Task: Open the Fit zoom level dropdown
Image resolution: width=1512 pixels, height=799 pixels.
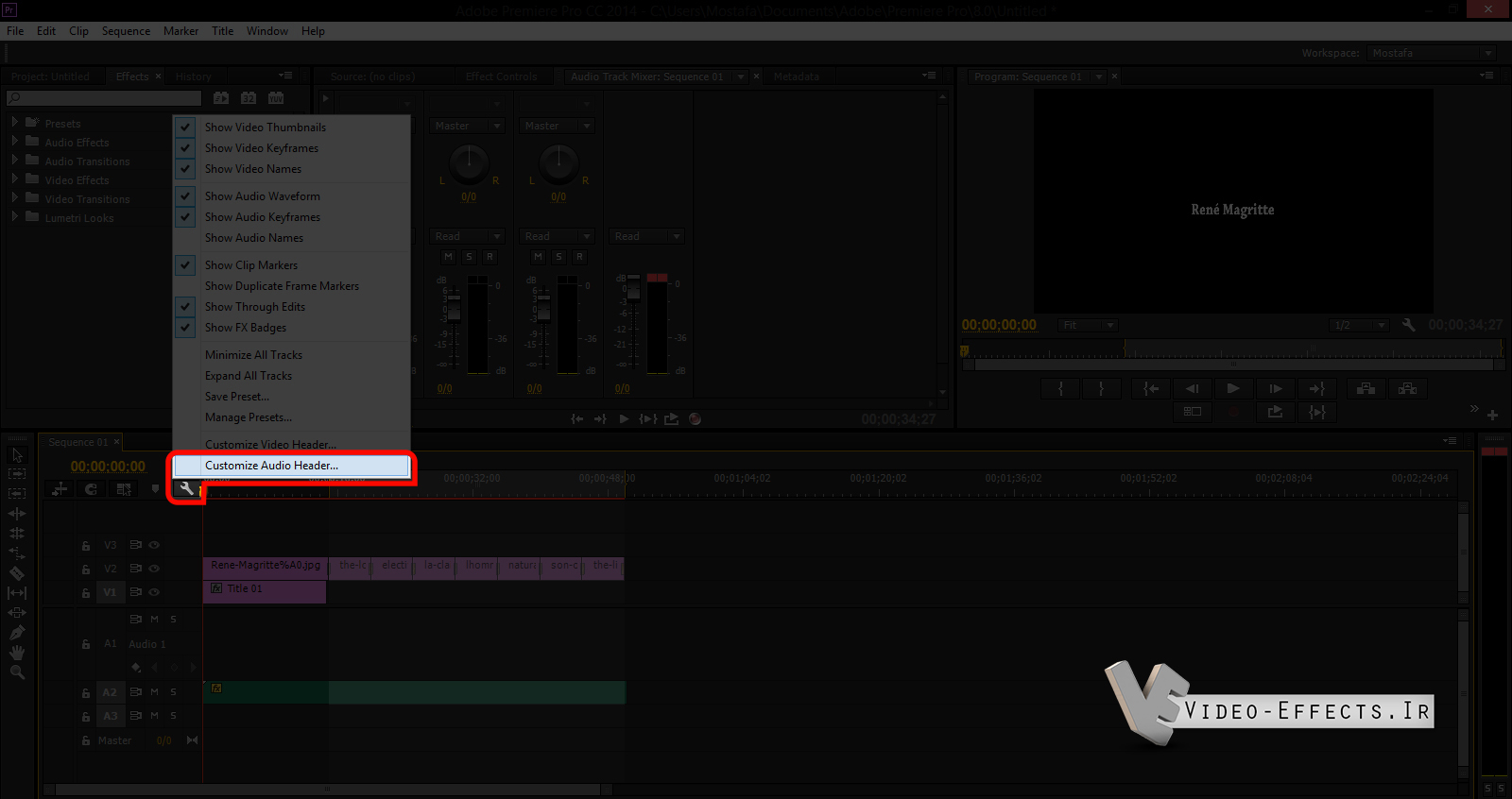Action: point(1087,325)
